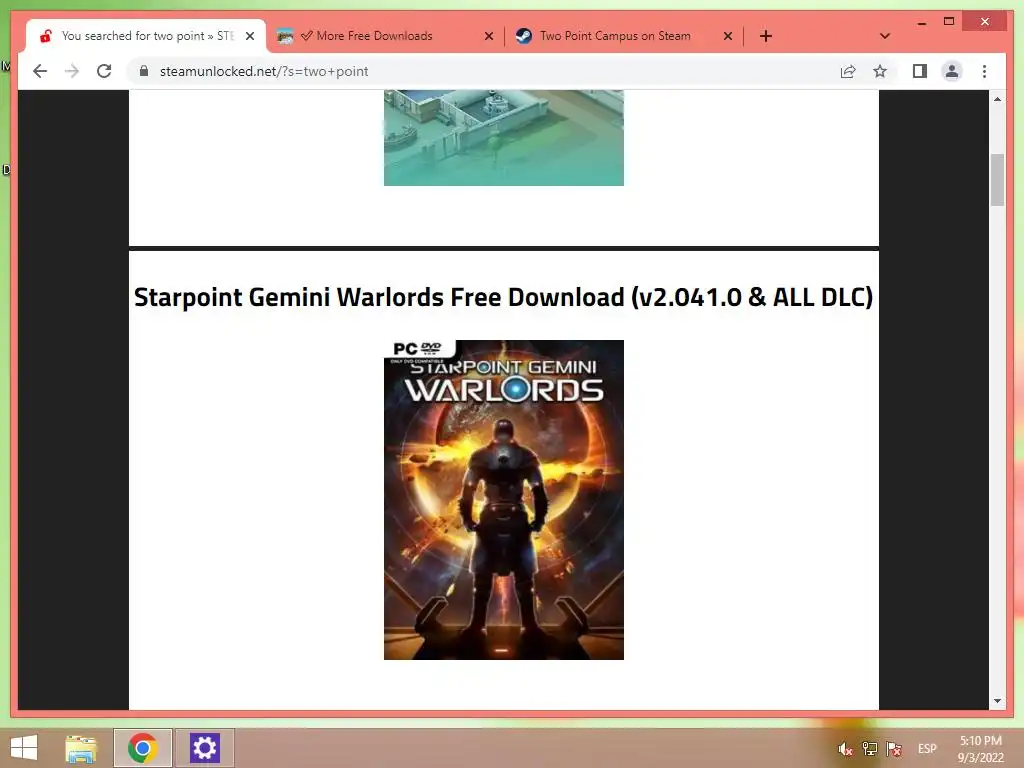Open the browser side panel icon
Screen dimensions: 1024x768
(920, 71)
